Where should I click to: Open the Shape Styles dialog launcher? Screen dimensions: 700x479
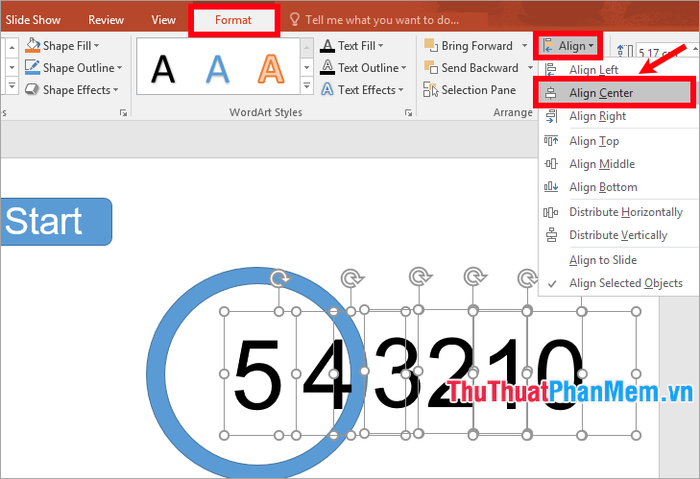click(x=123, y=112)
